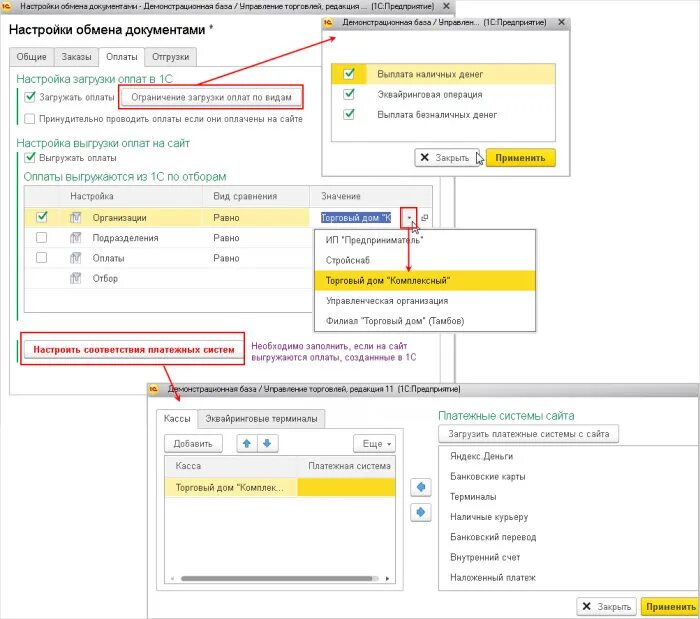Open the Отгрузки tab
This screenshot has width=700, height=619.
click(x=171, y=57)
